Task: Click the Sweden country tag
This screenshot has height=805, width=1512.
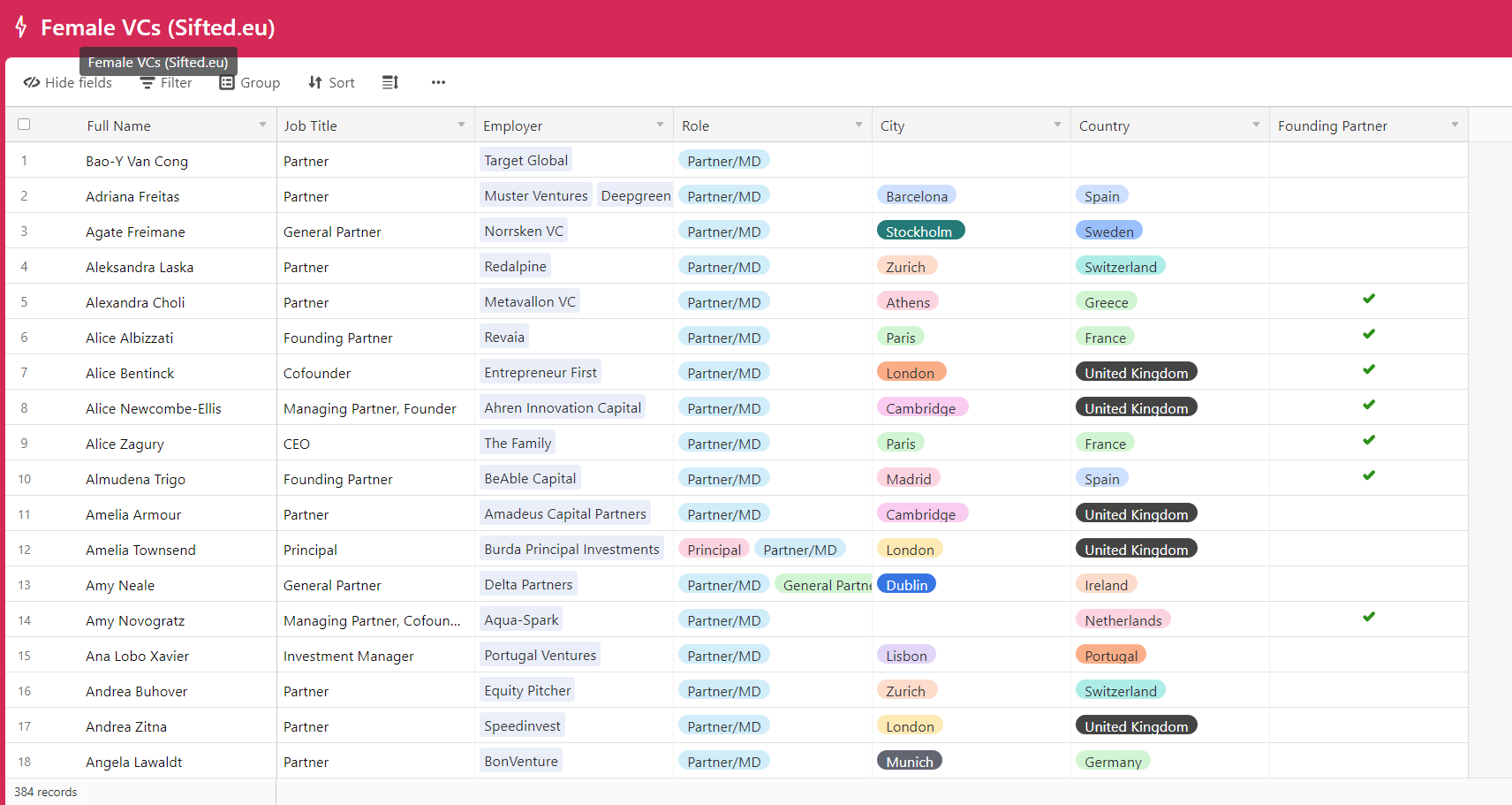Action: tap(1109, 231)
